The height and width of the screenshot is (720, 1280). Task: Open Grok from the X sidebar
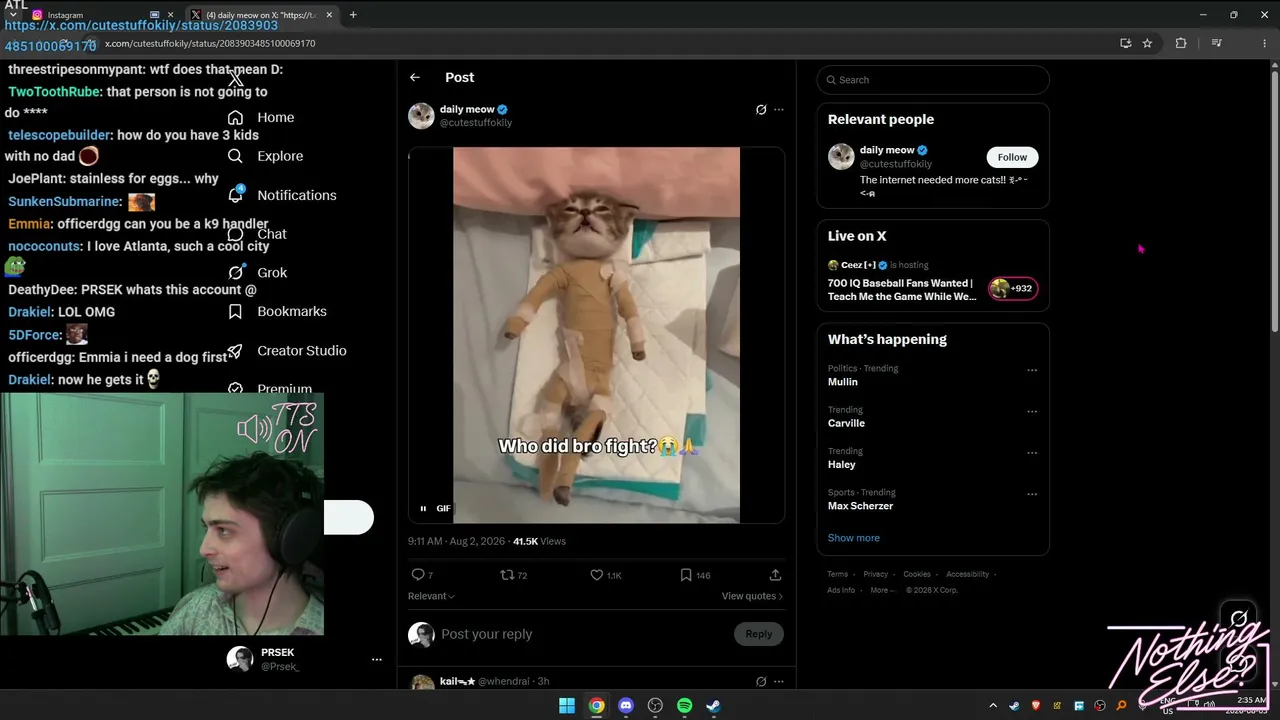coord(257,272)
